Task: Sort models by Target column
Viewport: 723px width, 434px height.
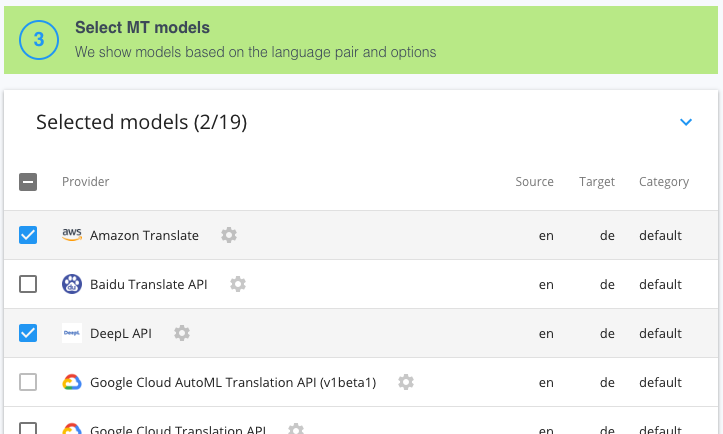Action: click(597, 182)
